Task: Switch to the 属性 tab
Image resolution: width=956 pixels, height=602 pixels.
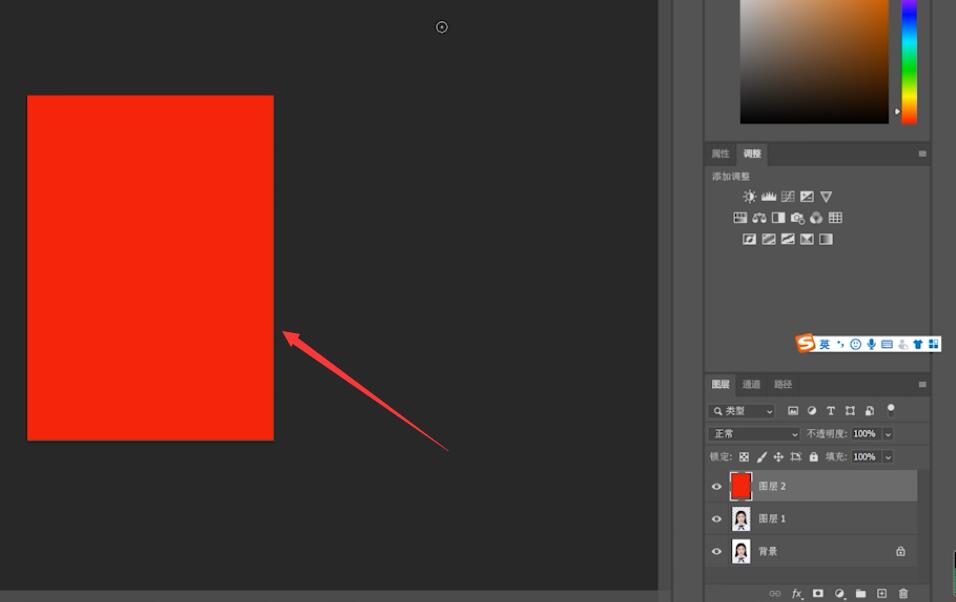Action: [721, 154]
